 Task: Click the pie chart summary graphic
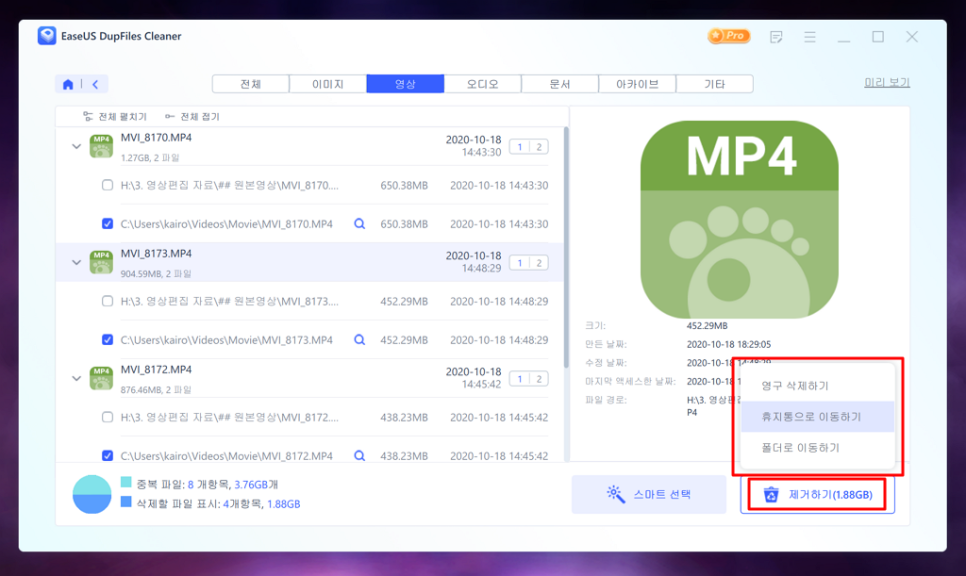pyautogui.click(x=92, y=494)
